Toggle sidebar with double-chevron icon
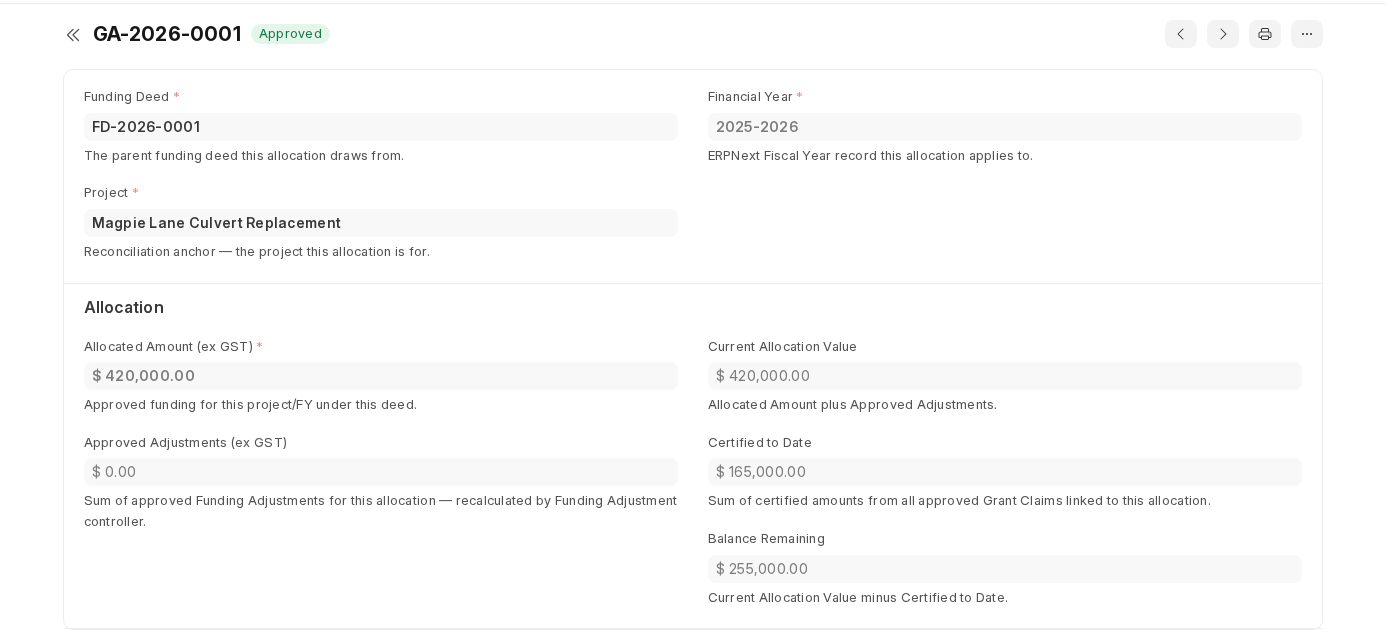1400x641 pixels. point(73,35)
